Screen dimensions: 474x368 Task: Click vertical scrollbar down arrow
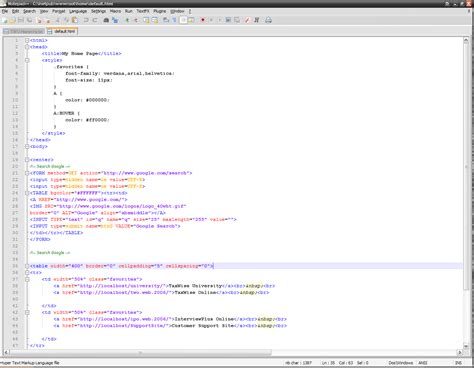(x=466, y=346)
